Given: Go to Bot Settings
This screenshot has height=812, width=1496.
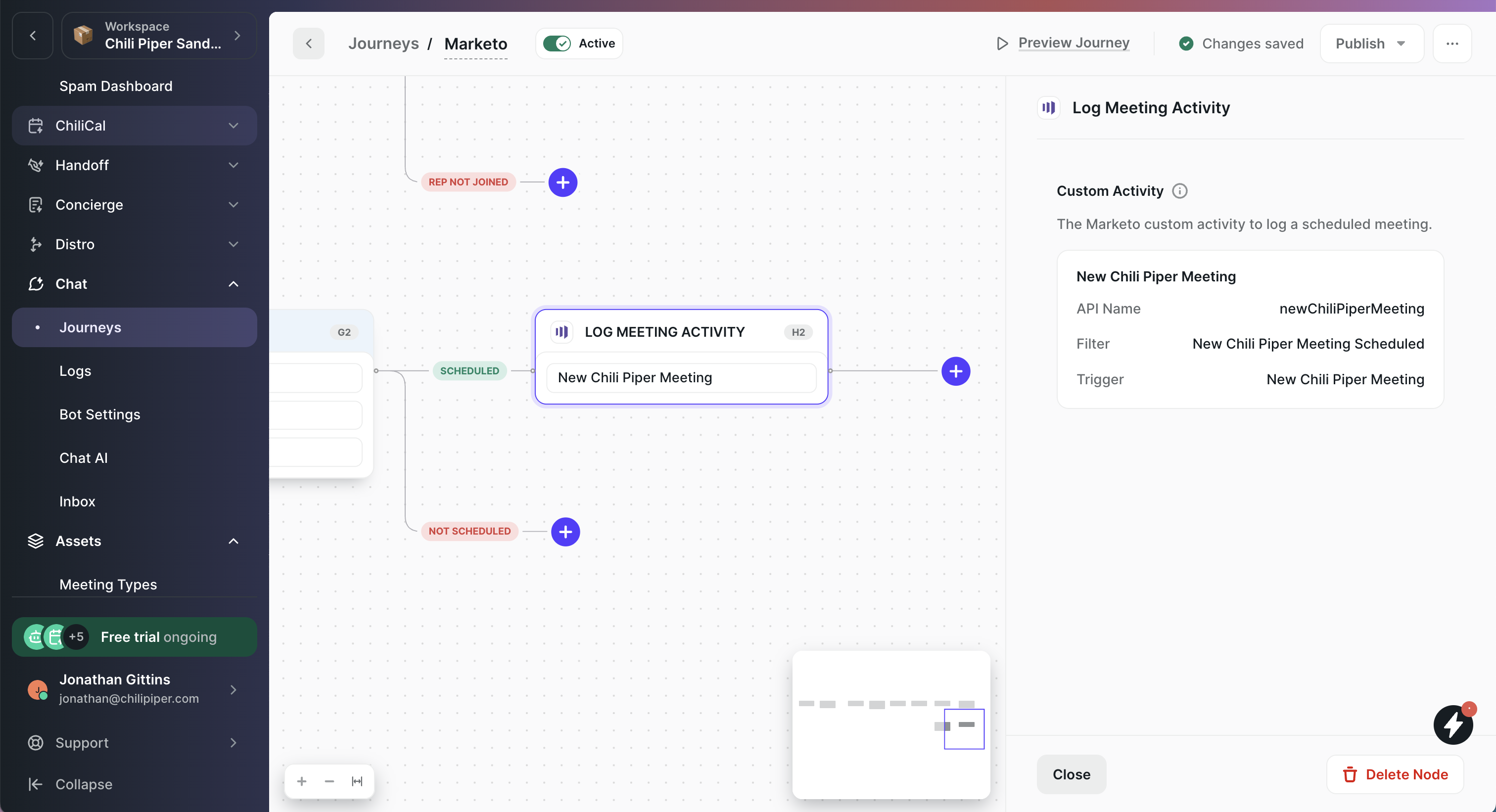Looking at the screenshot, I should pyautogui.click(x=100, y=414).
